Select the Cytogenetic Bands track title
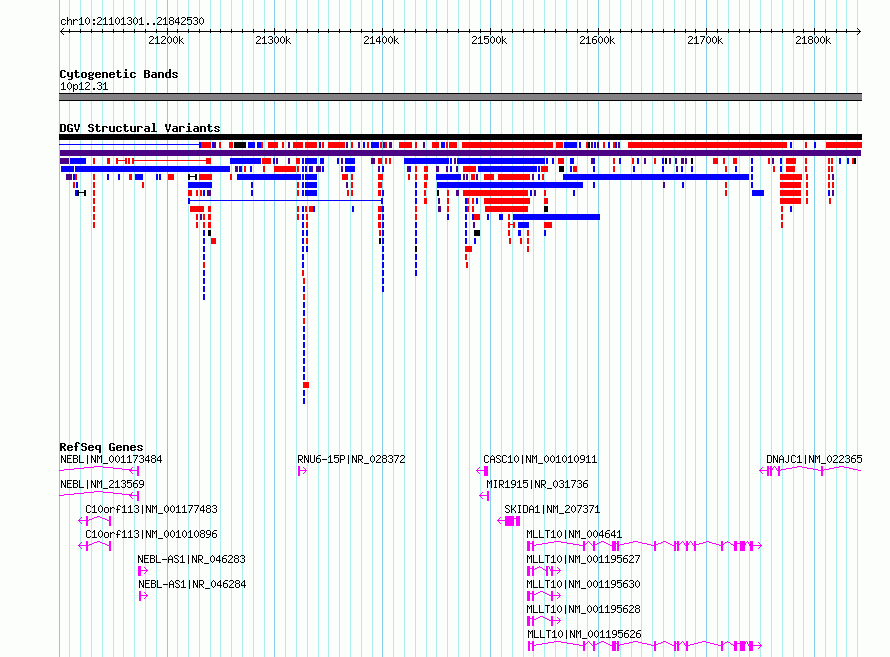The width and height of the screenshot is (890, 657). (119, 74)
